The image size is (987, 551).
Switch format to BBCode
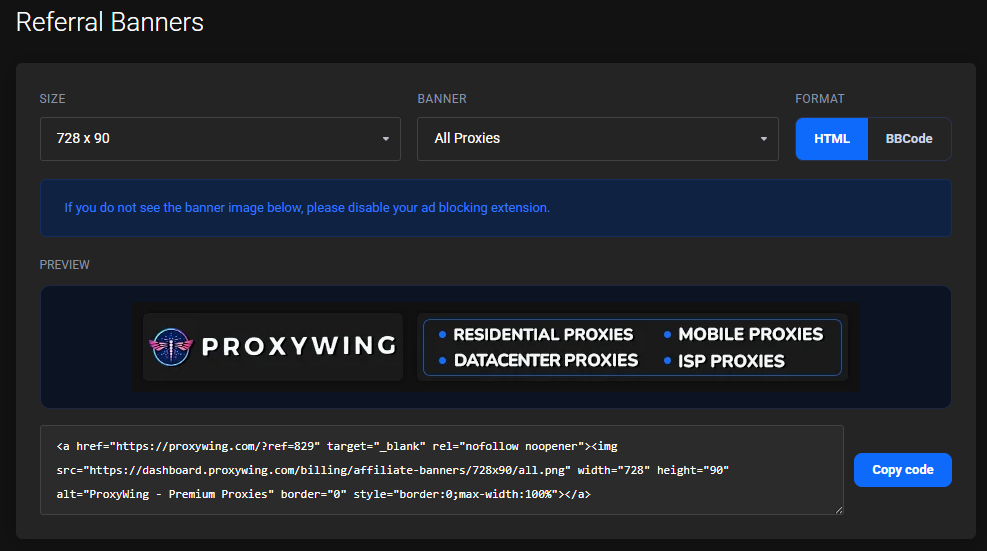coord(909,139)
